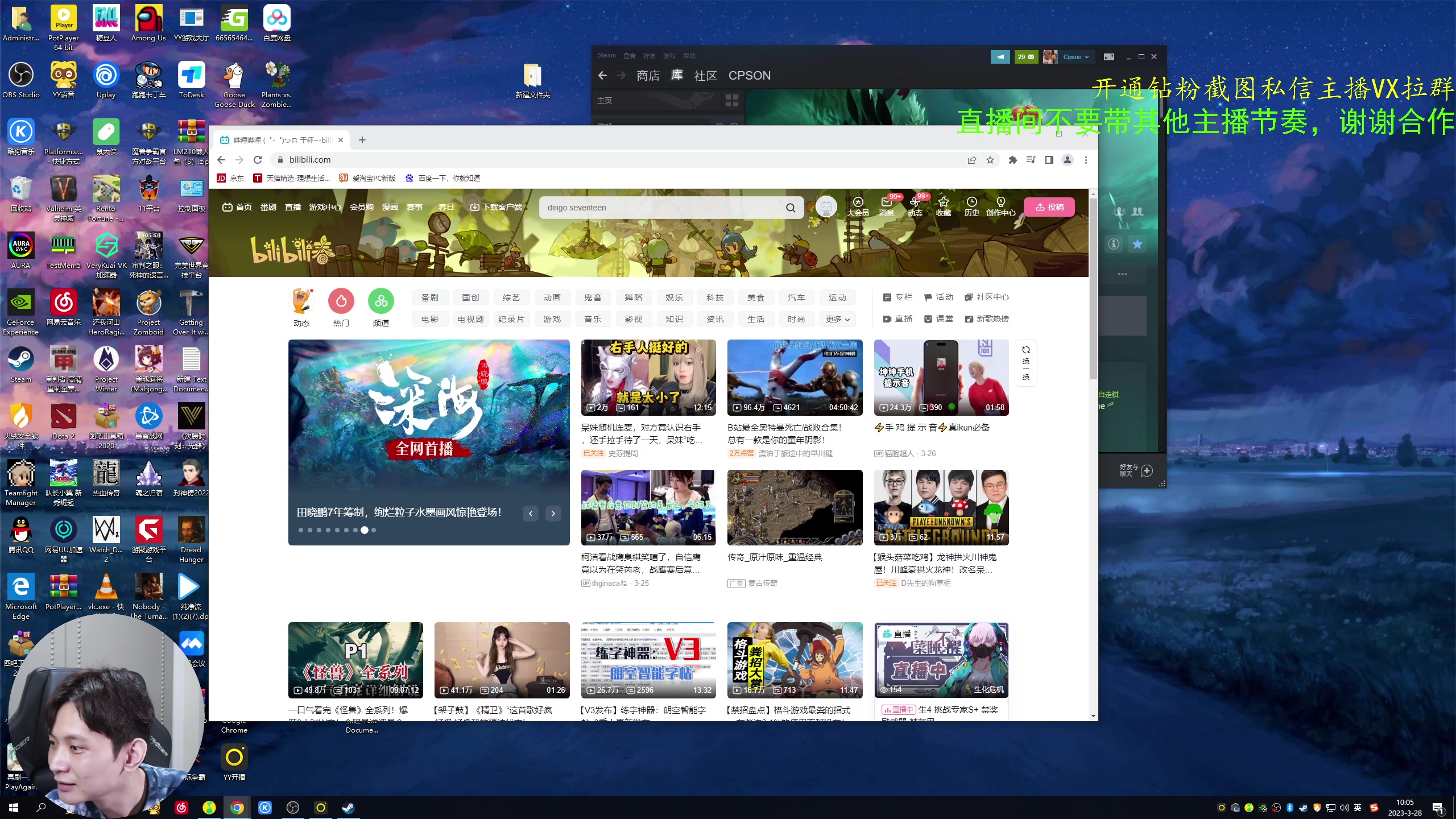This screenshot has height=819, width=1456.
Task: Open the 京东 bookmark
Action: [230, 178]
